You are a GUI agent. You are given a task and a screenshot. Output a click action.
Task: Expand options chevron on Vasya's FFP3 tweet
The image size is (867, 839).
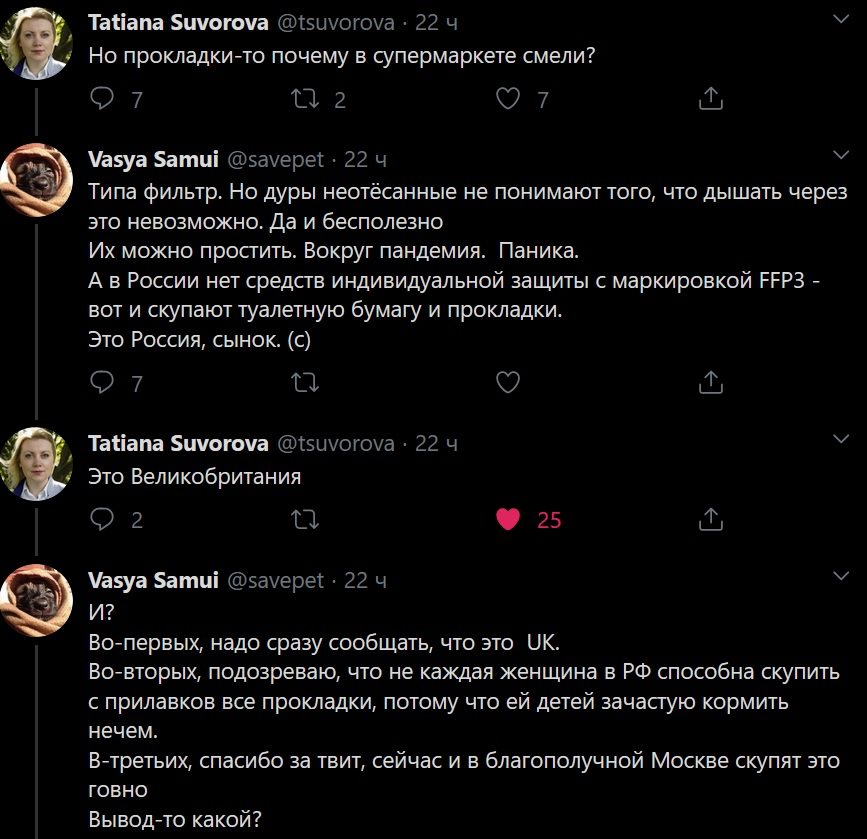click(x=841, y=155)
